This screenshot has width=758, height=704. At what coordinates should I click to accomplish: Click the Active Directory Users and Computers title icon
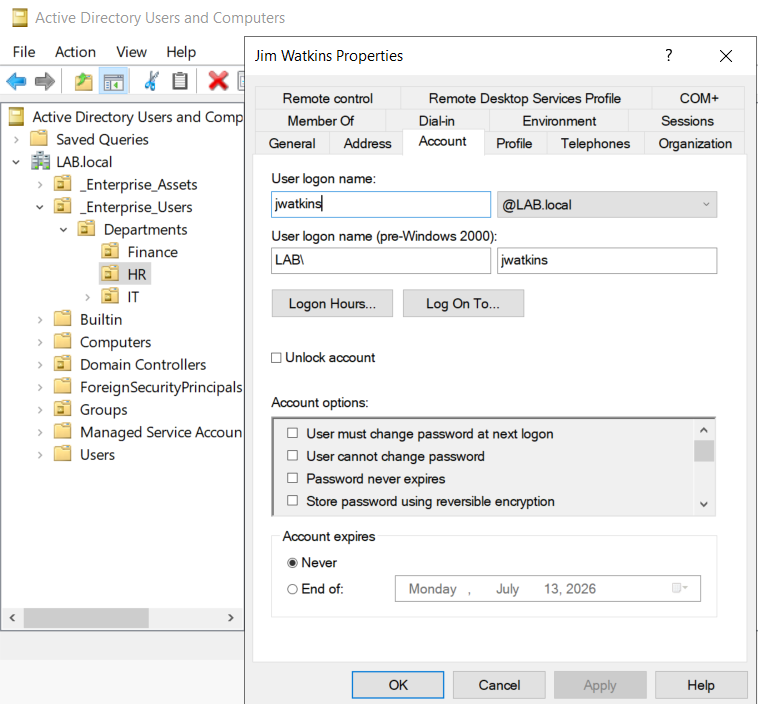[20, 18]
